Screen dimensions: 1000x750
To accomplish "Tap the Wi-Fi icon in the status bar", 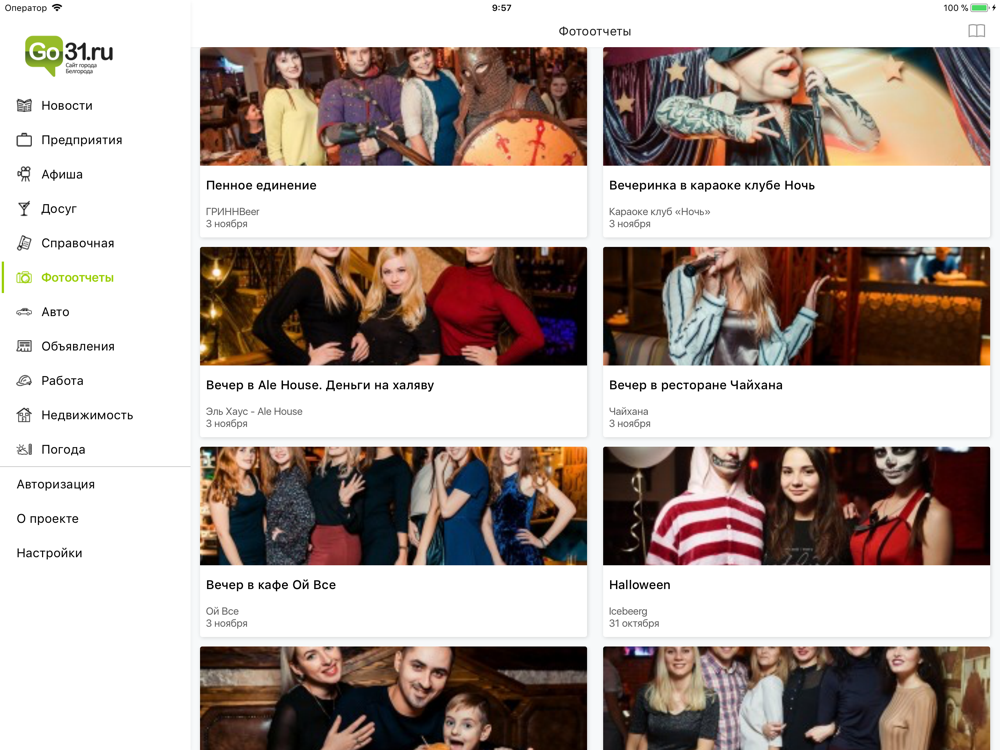I will point(57,8).
